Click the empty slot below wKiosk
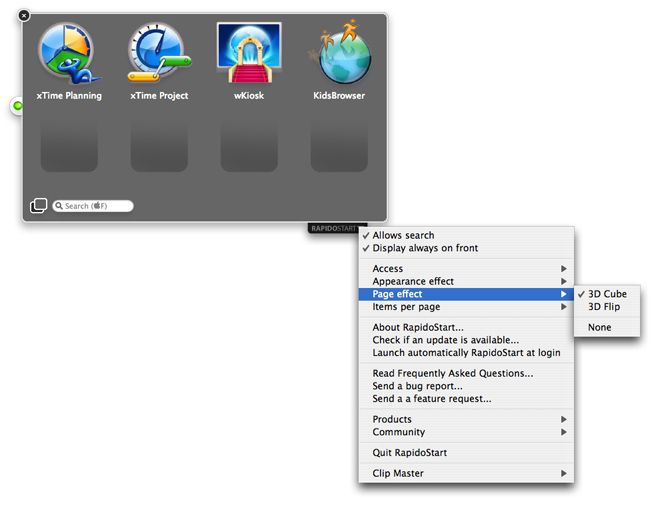This screenshot has width=650, height=510. click(249, 145)
